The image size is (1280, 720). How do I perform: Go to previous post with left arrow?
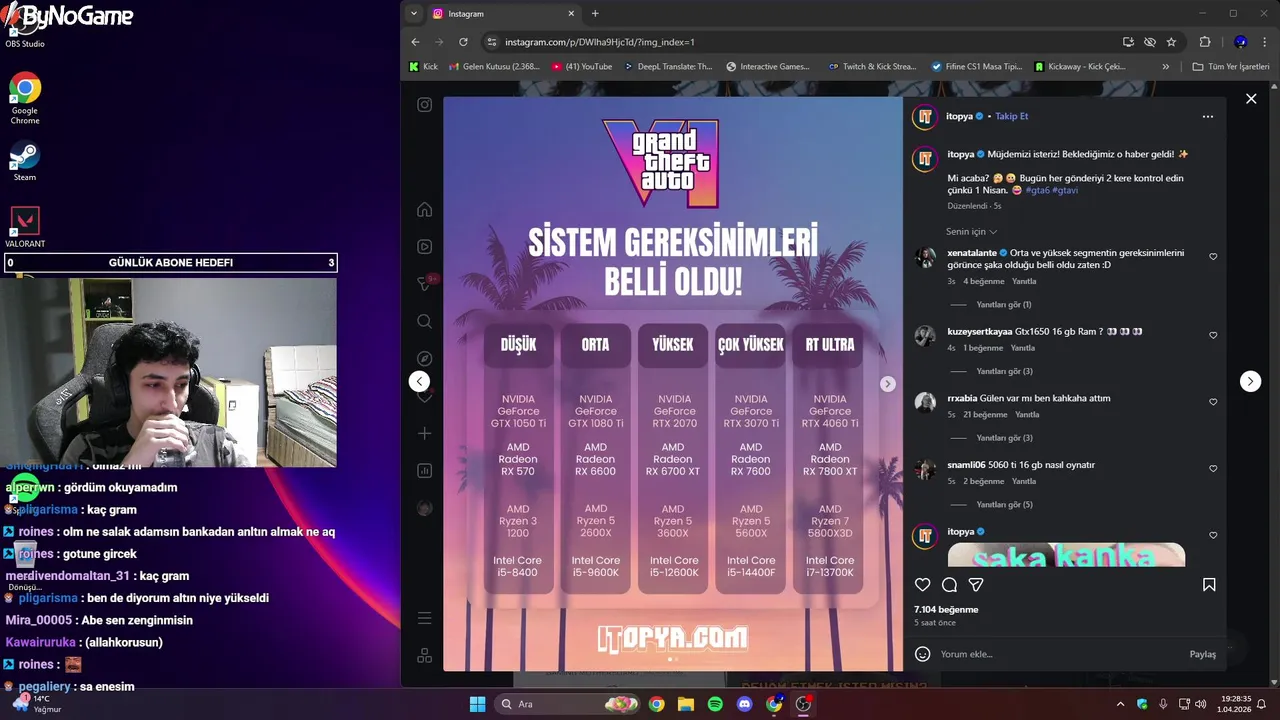[x=420, y=381]
